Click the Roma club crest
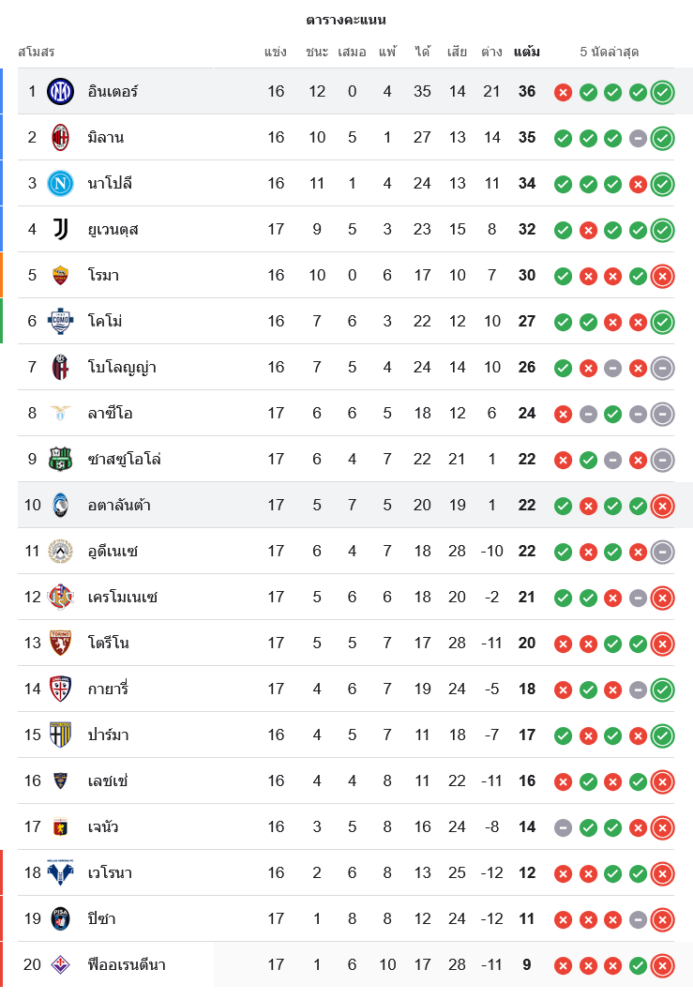 pos(61,275)
